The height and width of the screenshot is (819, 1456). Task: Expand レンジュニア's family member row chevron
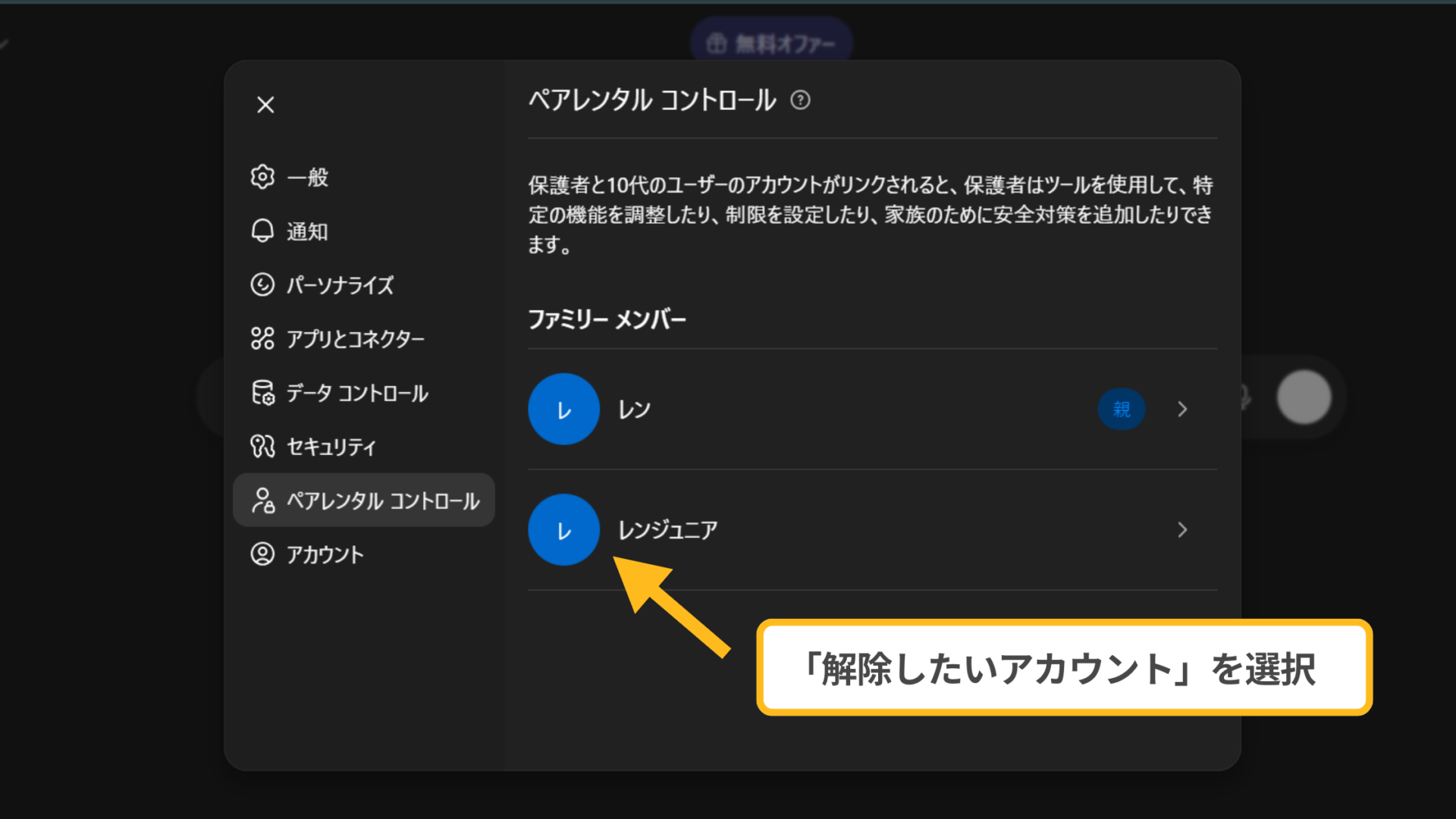(1181, 530)
